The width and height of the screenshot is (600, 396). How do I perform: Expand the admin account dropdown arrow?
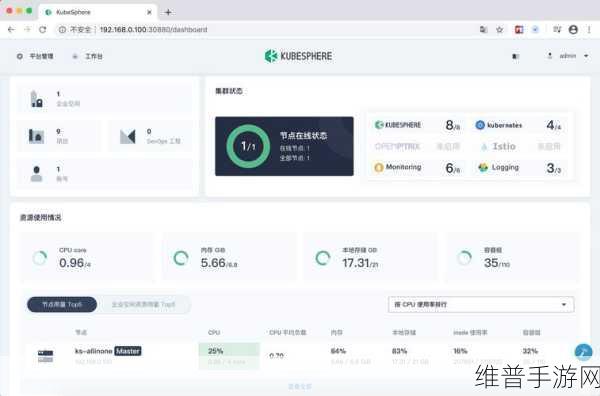coord(586,56)
